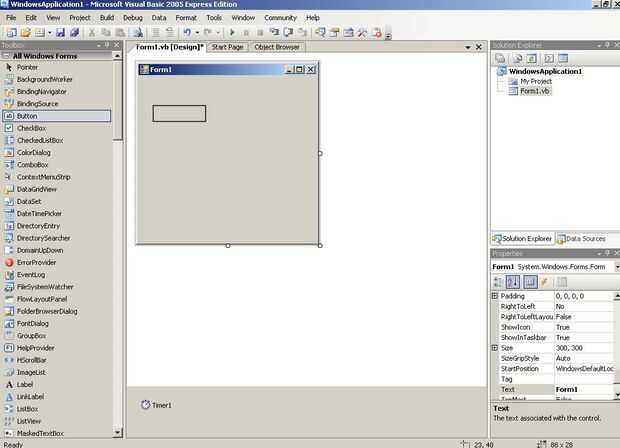
Task: Click View Code icon in Solution Explorer
Action: tap(549, 58)
